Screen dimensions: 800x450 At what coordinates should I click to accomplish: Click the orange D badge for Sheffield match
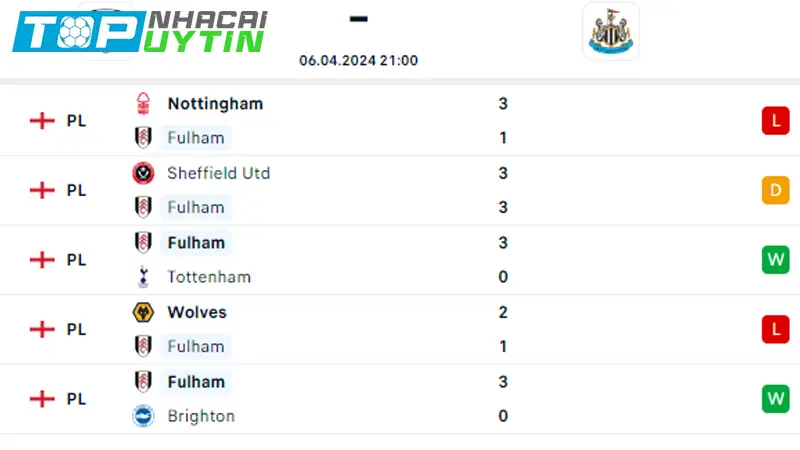pyautogui.click(x=775, y=190)
